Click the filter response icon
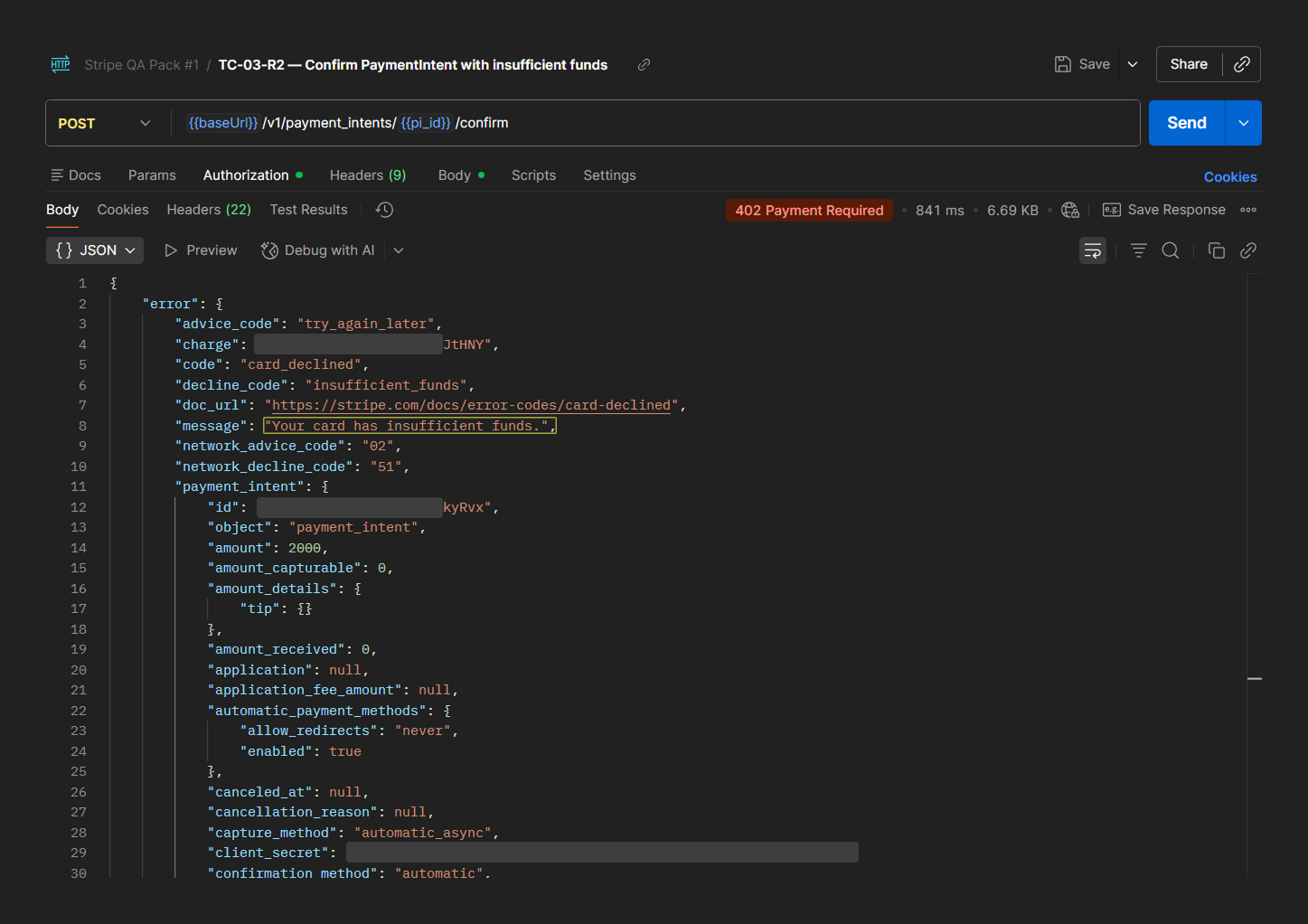1308x924 pixels. pyautogui.click(x=1139, y=250)
